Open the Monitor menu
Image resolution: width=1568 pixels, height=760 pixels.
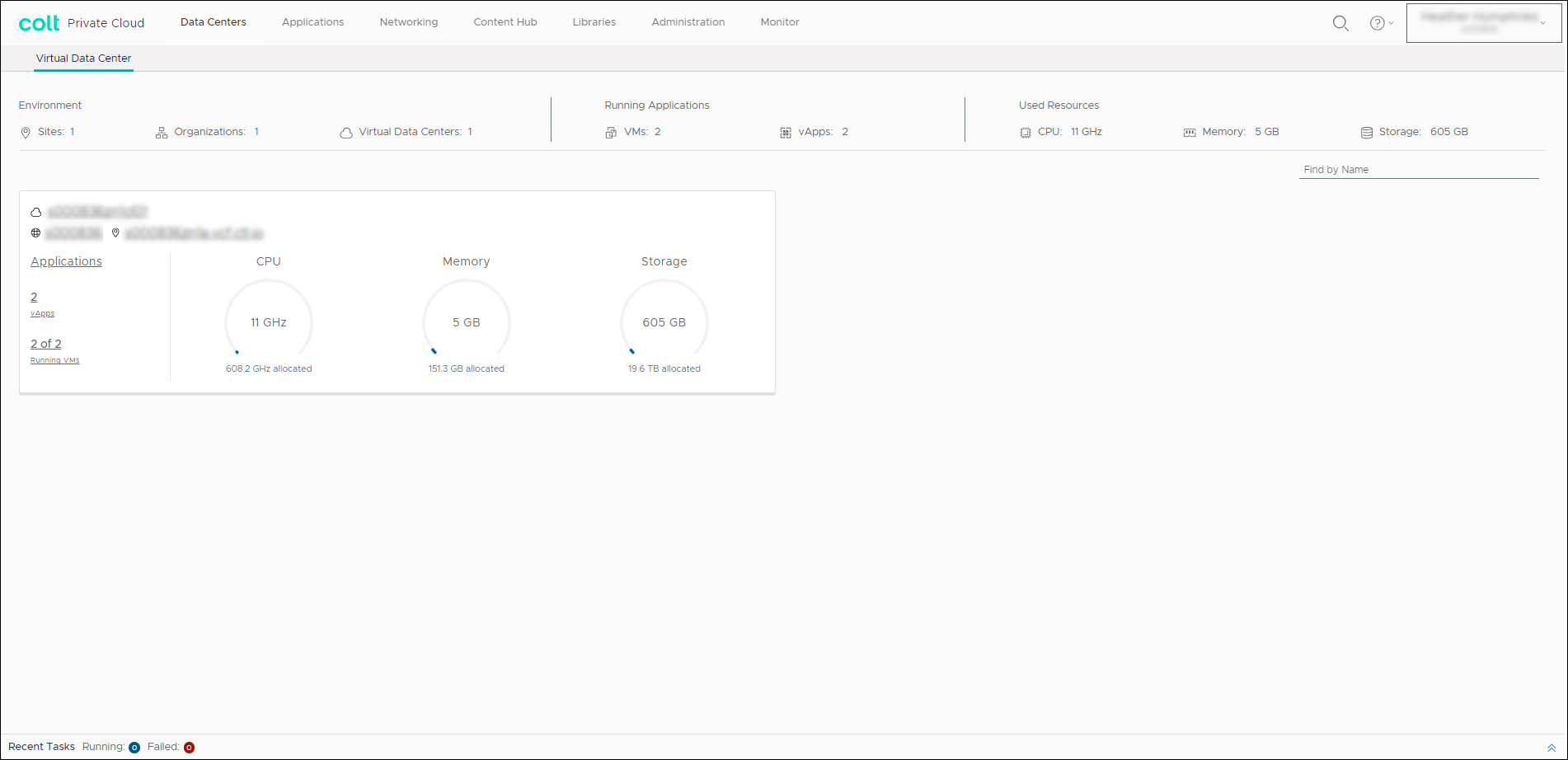(x=780, y=22)
